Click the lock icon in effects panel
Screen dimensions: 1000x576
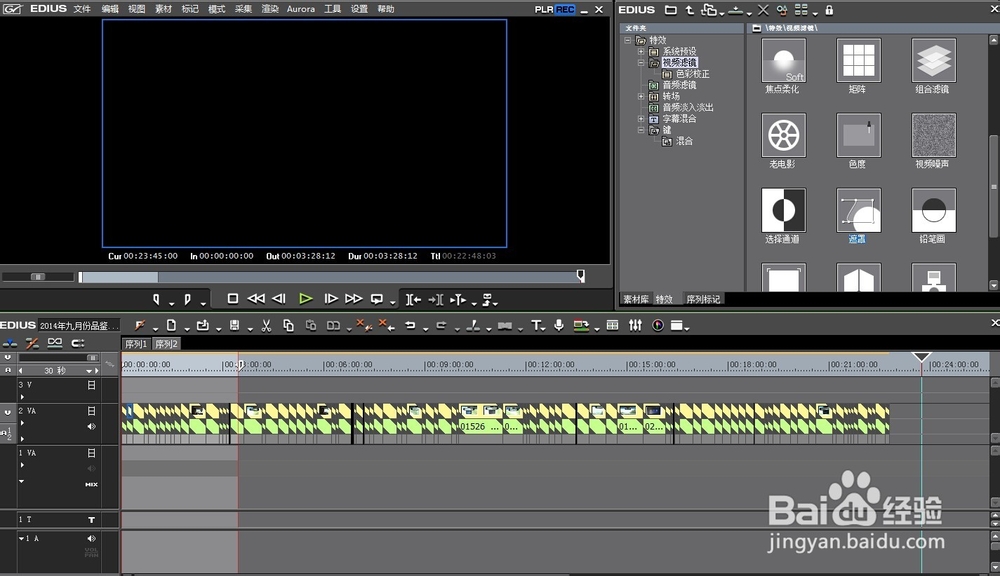click(x=829, y=10)
